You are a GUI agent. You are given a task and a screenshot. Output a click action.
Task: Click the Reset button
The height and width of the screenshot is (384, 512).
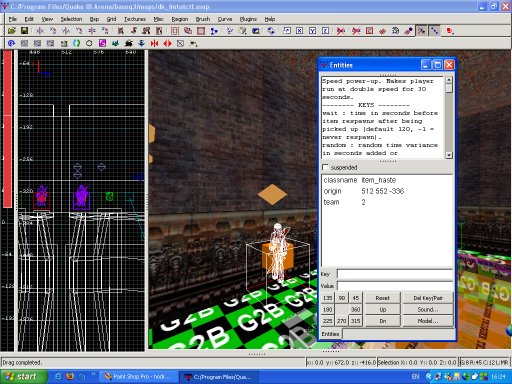(382, 298)
